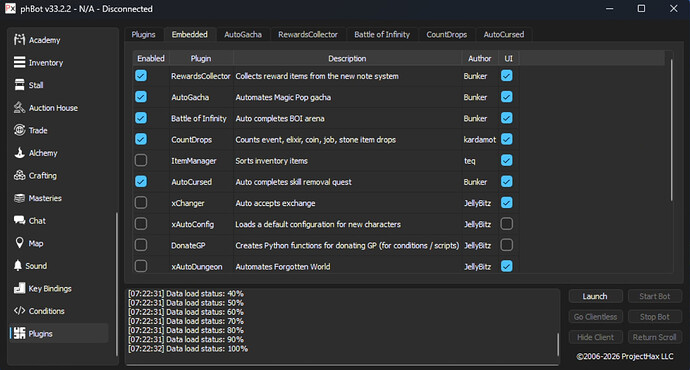The image size is (690, 370).
Task: Check the UI checkbox for DonateGP
Action: click(506, 245)
